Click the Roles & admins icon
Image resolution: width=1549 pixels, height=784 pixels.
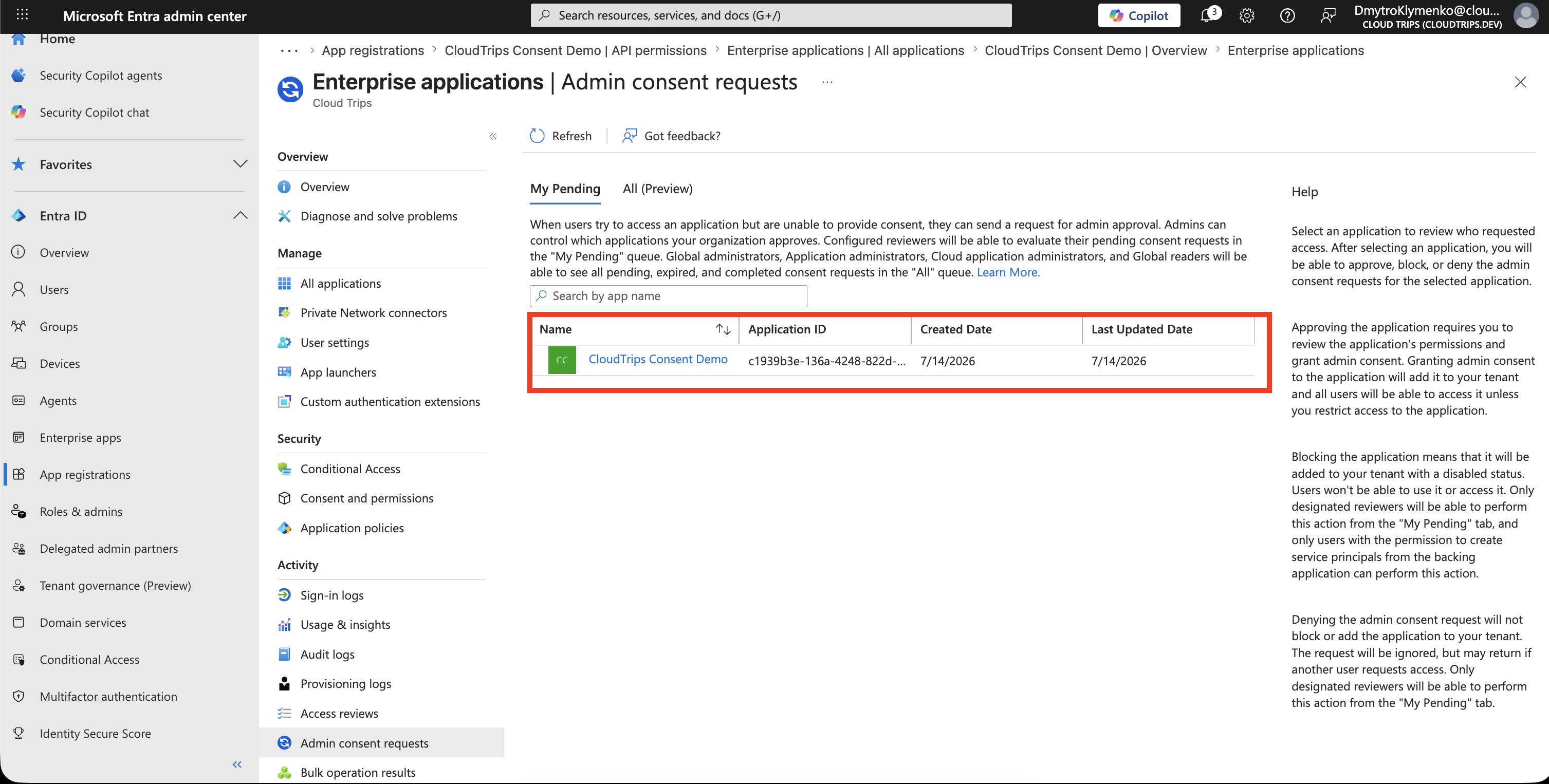pos(19,512)
